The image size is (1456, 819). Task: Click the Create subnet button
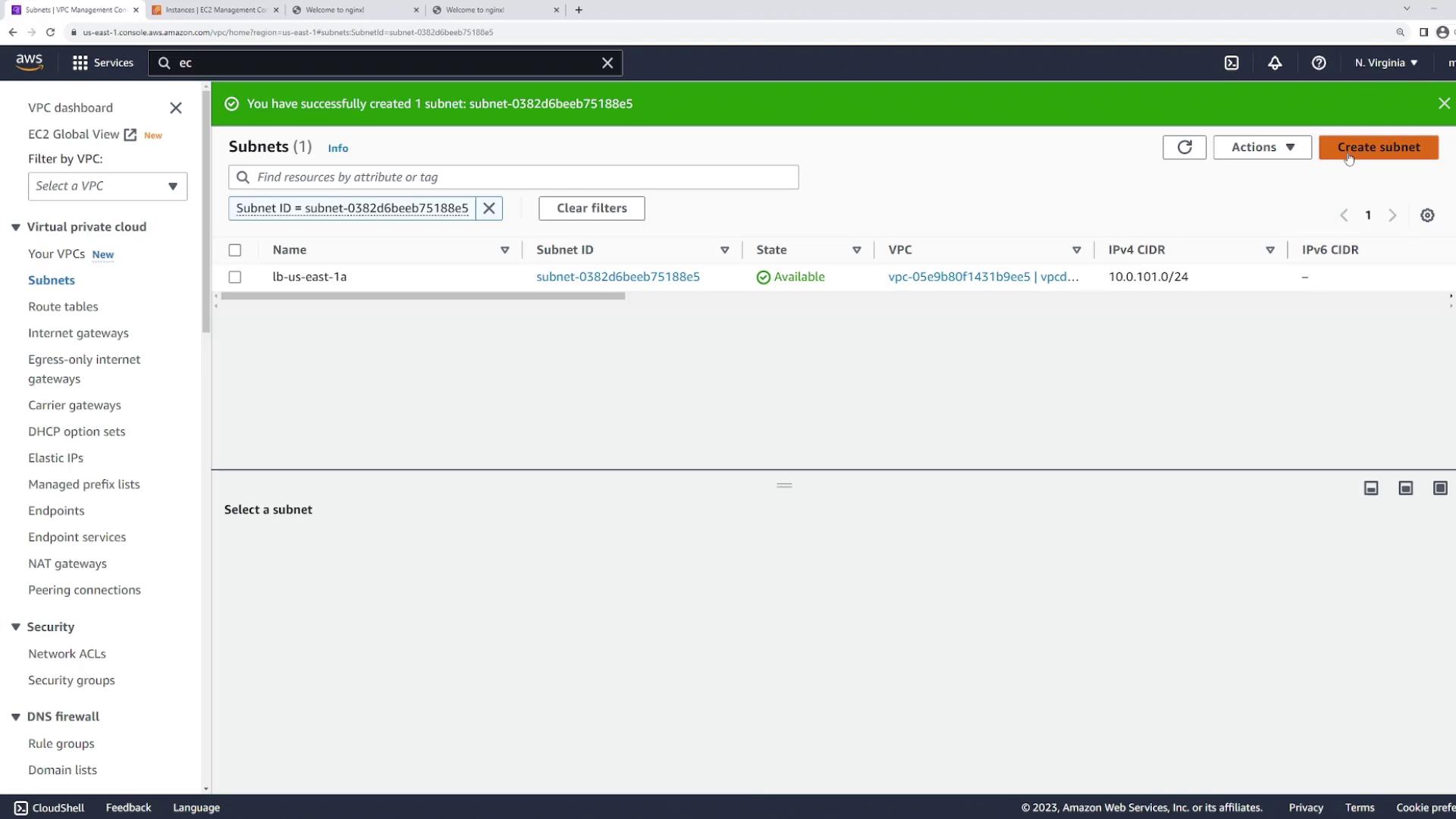tap(1378, 147)
